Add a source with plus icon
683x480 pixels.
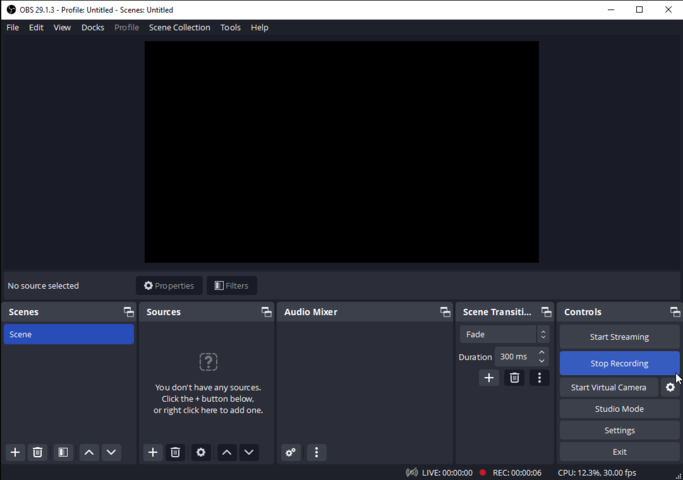[153, 453]
